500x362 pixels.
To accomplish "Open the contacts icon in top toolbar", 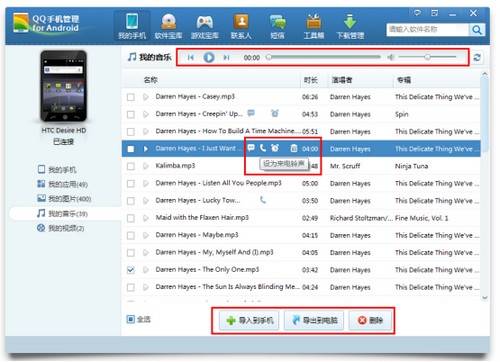I will click(x=241, y=26).
